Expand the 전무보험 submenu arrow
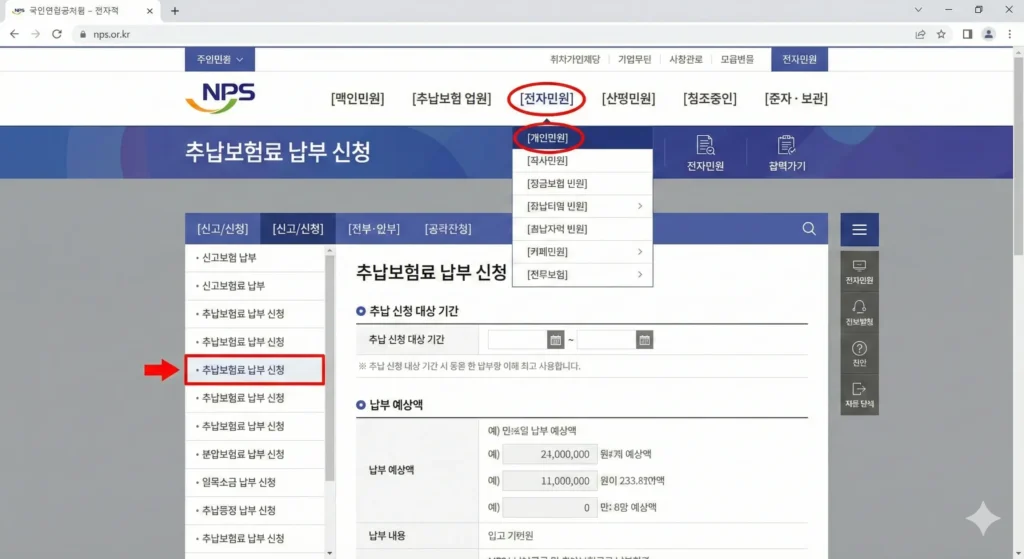This screenshot has height=559, width=1024. (x=639, y=275)
